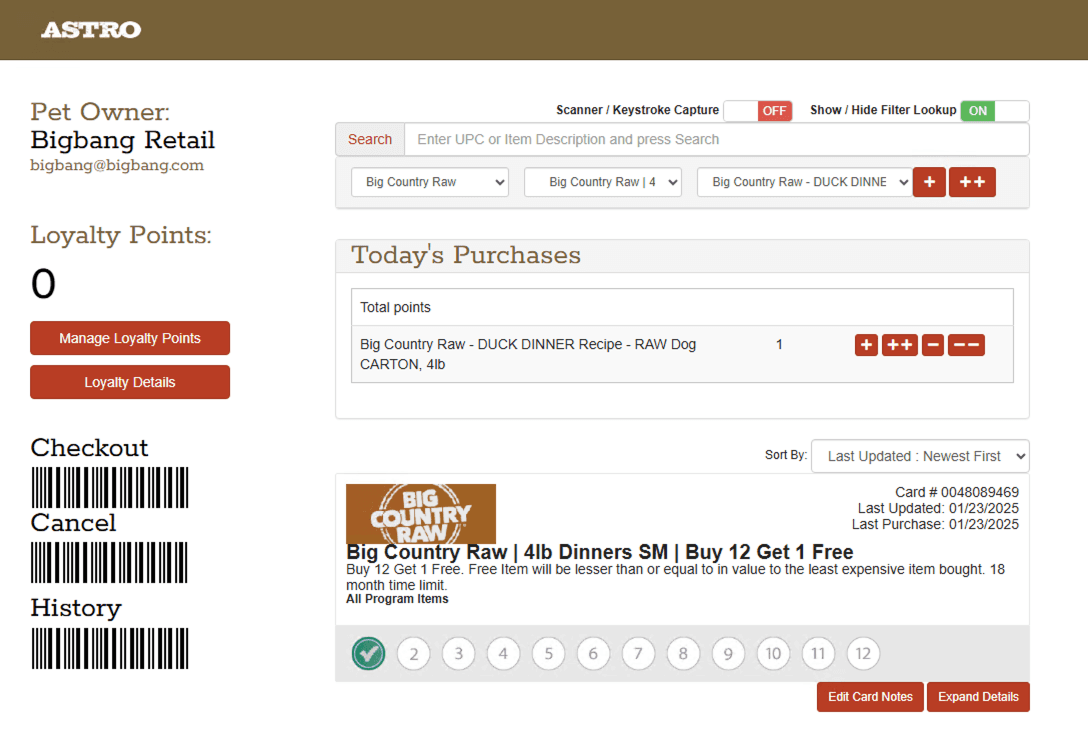The height and width of the screenshot is (747, 1088).
Task: Click punch circle number 2
Action: 414,653
